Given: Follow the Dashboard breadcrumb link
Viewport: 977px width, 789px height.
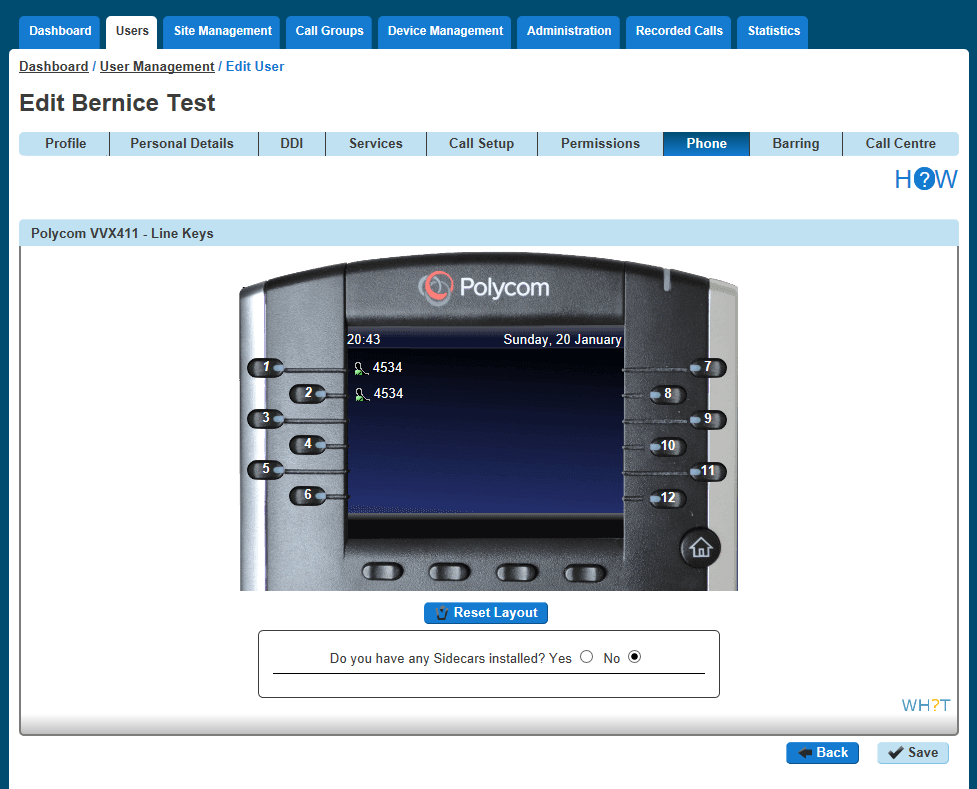Looking at the screenshot, I should 54,67.
